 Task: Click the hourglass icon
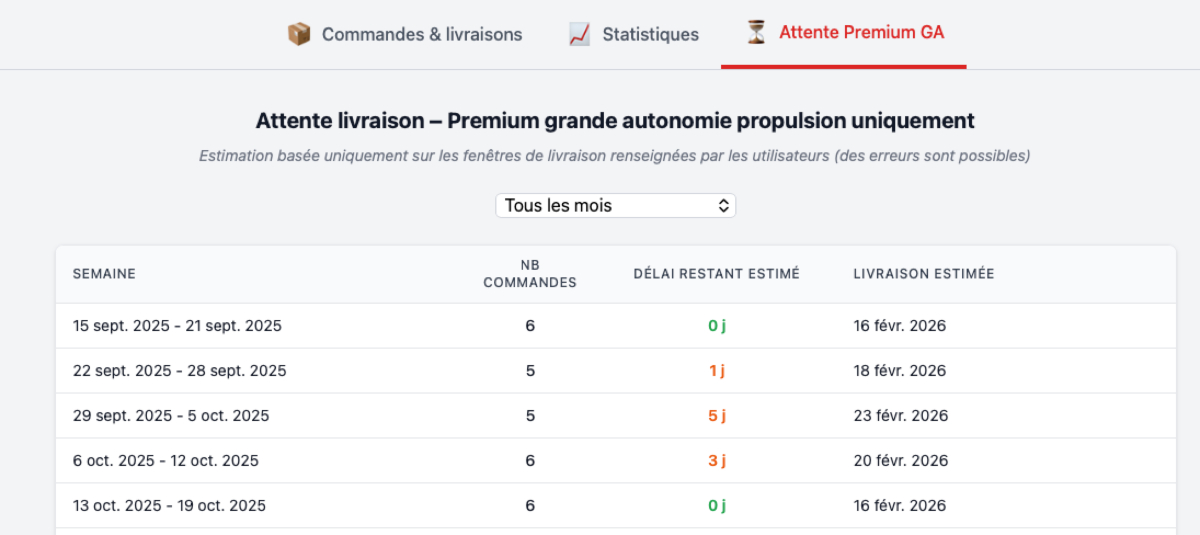coord(757,33)
